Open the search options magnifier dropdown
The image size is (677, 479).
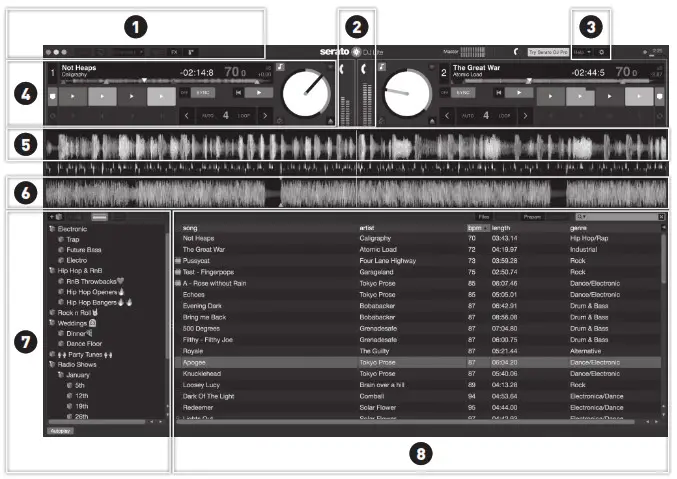pyautogui.click(x=581, y=217)
